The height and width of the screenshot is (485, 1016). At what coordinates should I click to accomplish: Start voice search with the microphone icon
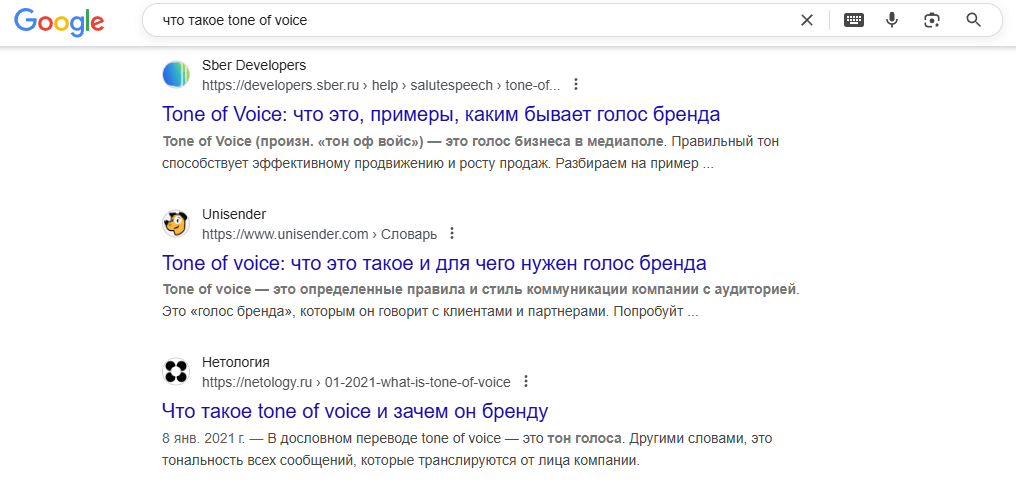pyautogui.click(x=892, y=20)
